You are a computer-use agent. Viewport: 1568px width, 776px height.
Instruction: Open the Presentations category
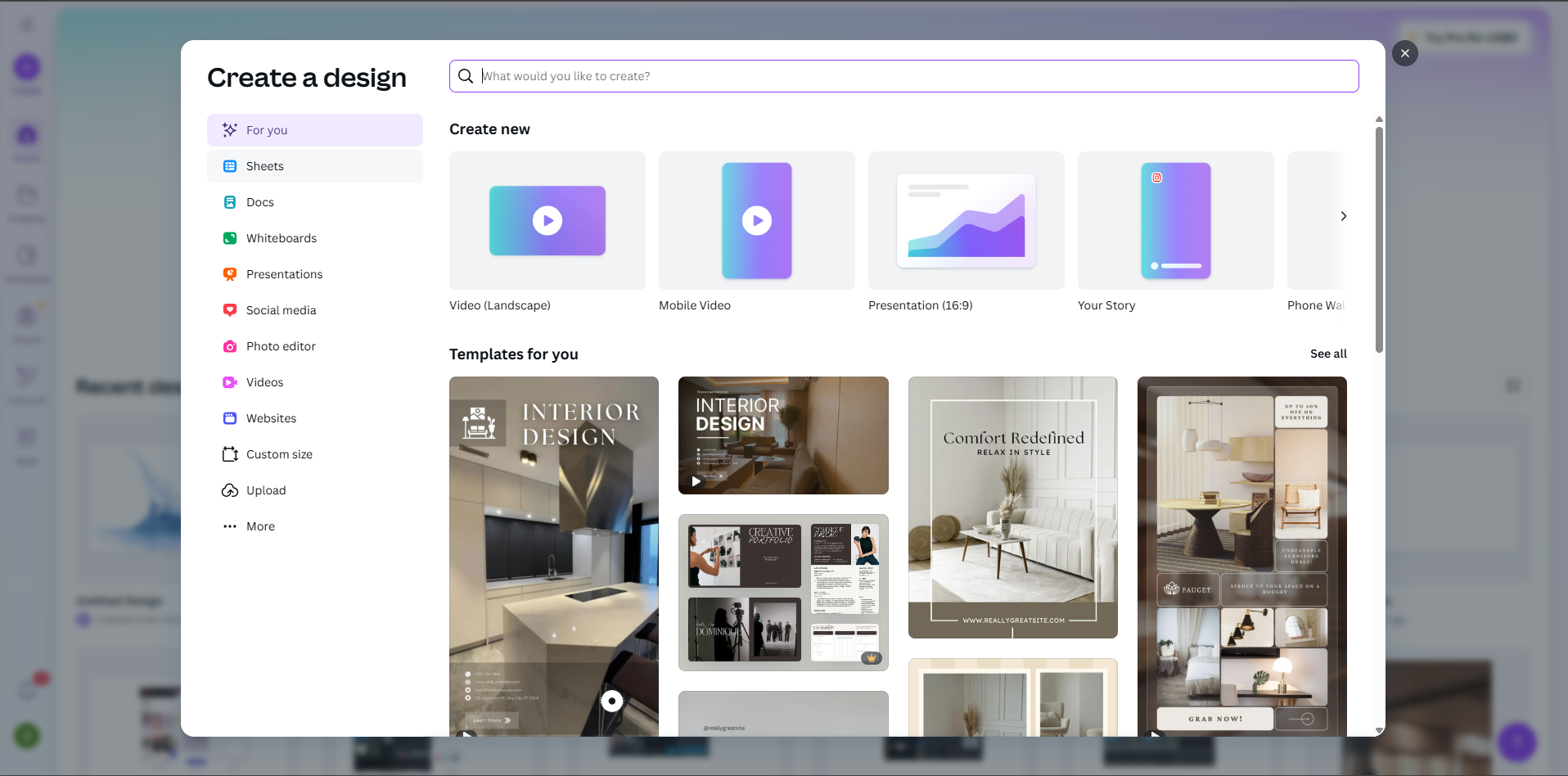coord(284,273)
